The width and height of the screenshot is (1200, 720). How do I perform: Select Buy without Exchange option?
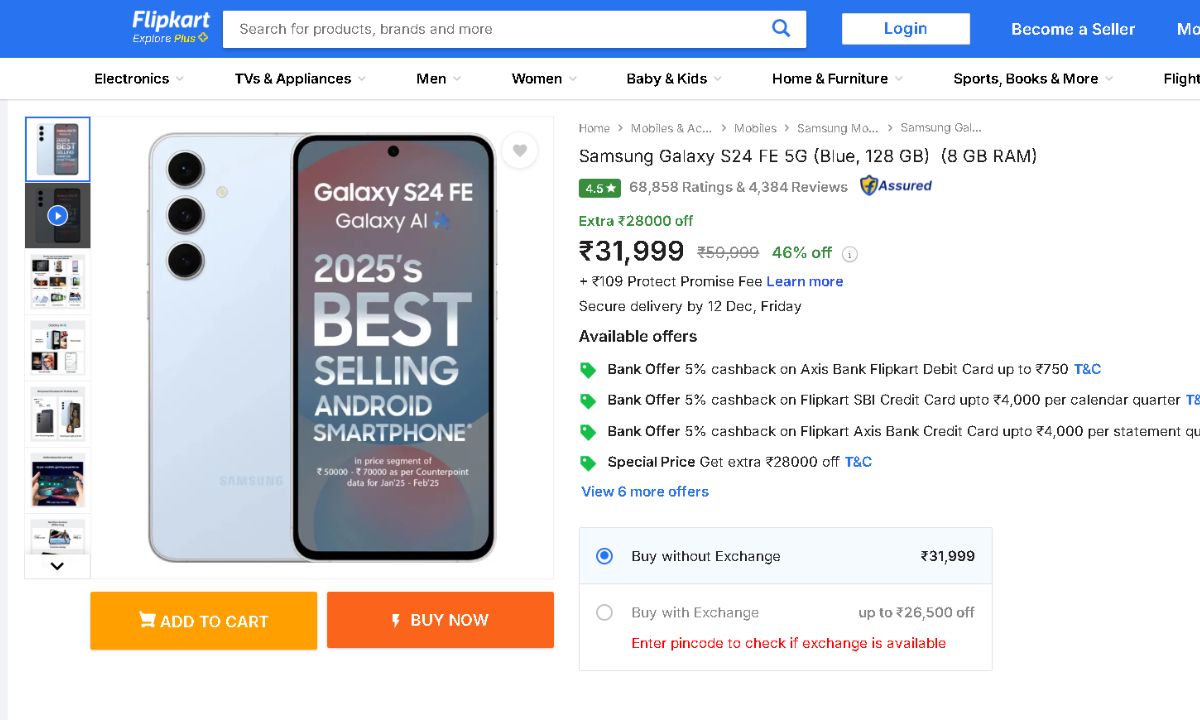(x=604, y=556)
